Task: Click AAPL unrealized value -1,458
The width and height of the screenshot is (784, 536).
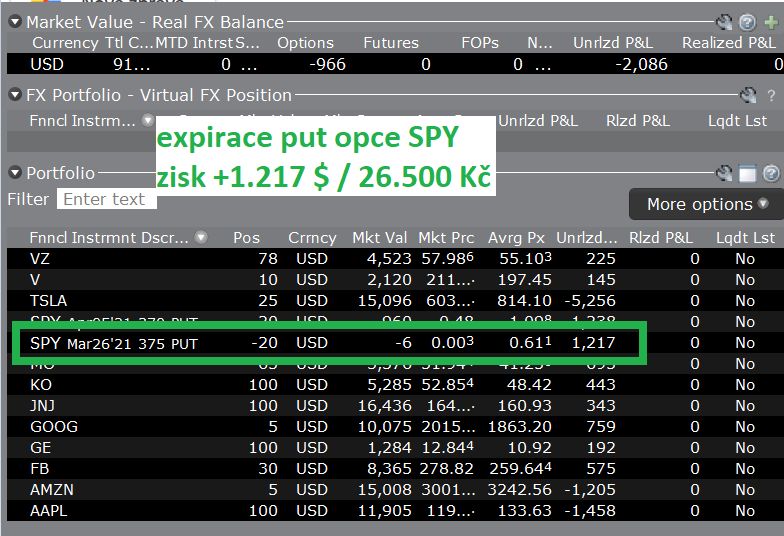Action: click(x=590, y=510)
